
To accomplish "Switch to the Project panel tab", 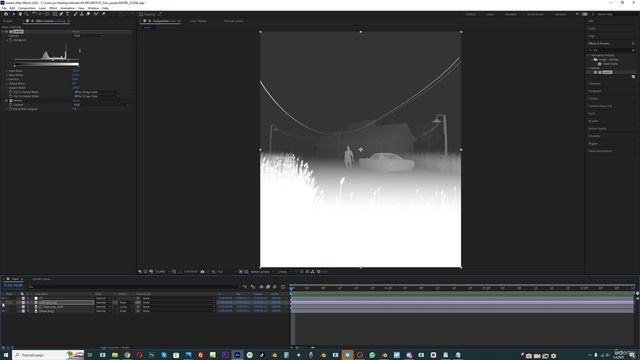I will (8, 21).
